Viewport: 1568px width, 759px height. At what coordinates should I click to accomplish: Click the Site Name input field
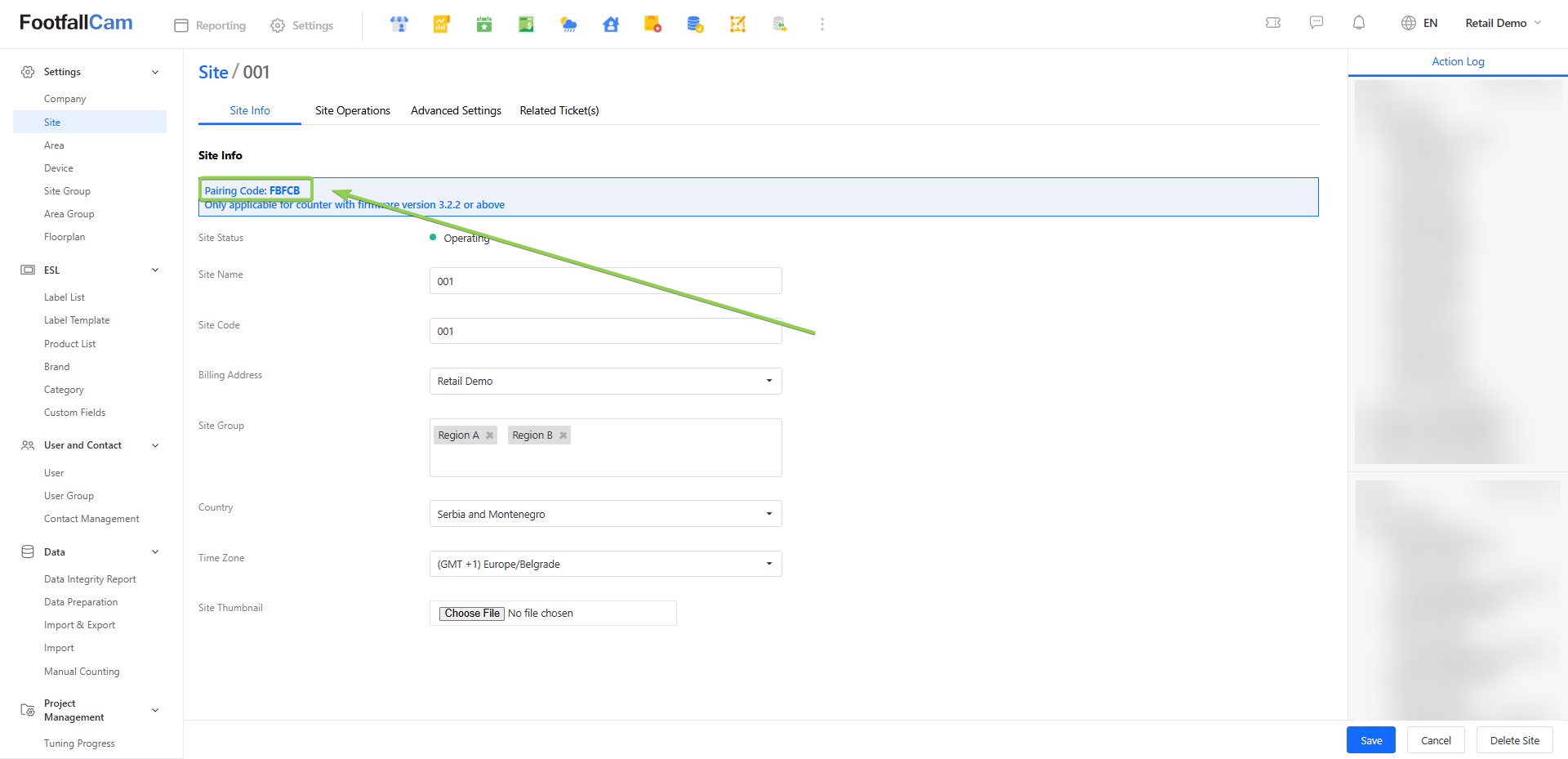click(605, 281)
